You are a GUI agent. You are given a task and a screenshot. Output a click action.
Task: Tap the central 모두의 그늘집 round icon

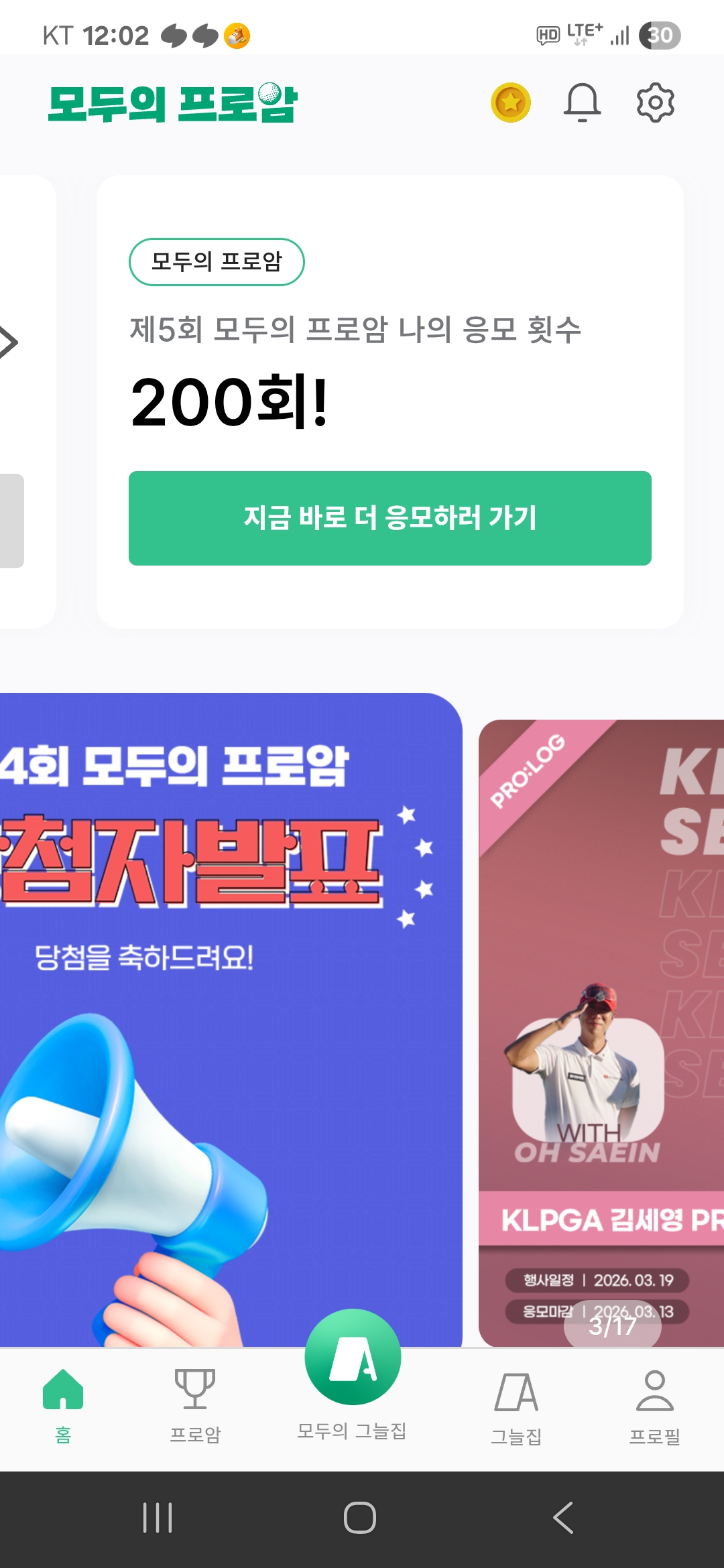(353, 1357)
